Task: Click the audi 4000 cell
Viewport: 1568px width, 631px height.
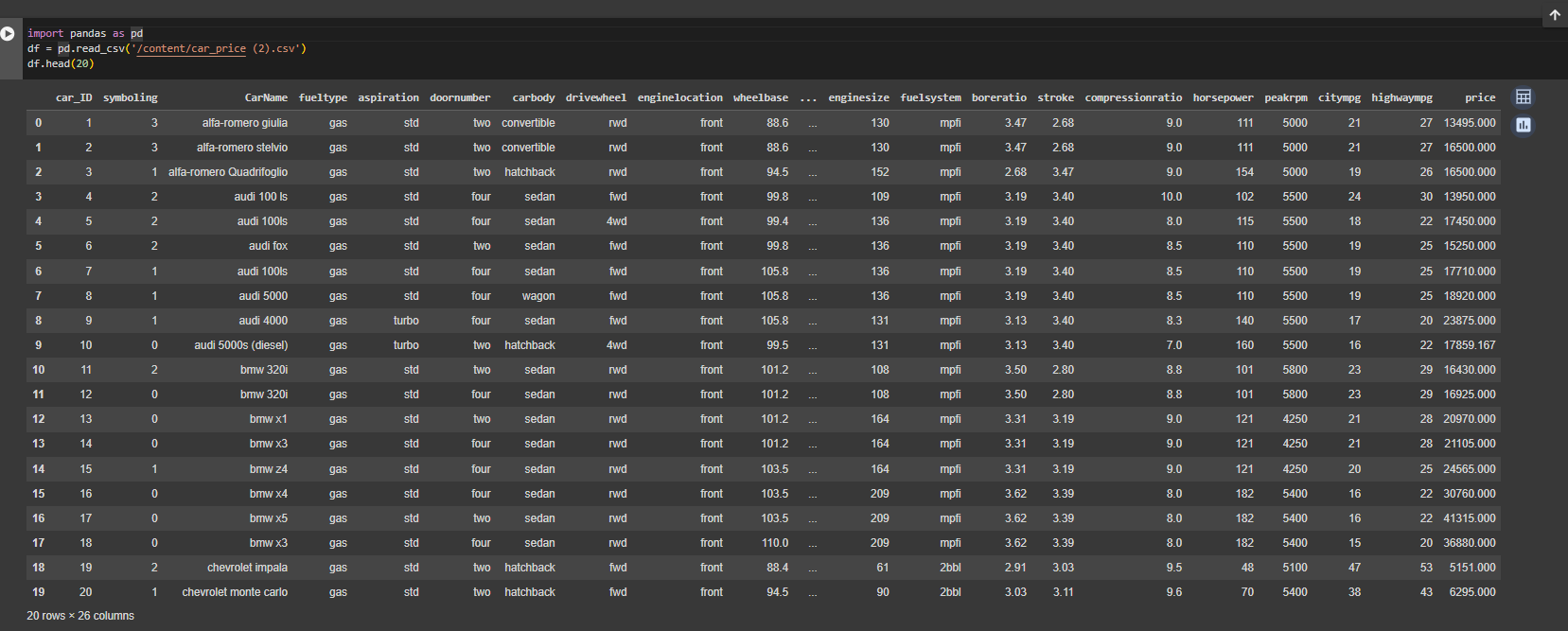Action: click(x=263, y=321)
